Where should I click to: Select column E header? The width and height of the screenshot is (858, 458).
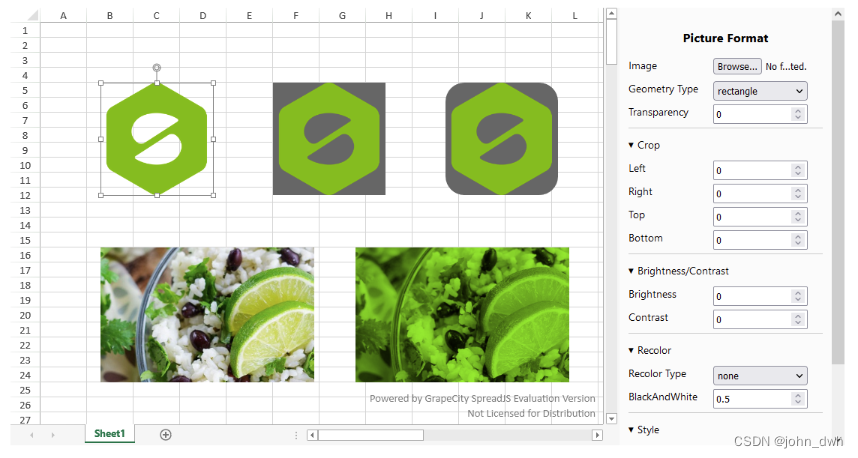pyautogui.click(x=249, y=15)
